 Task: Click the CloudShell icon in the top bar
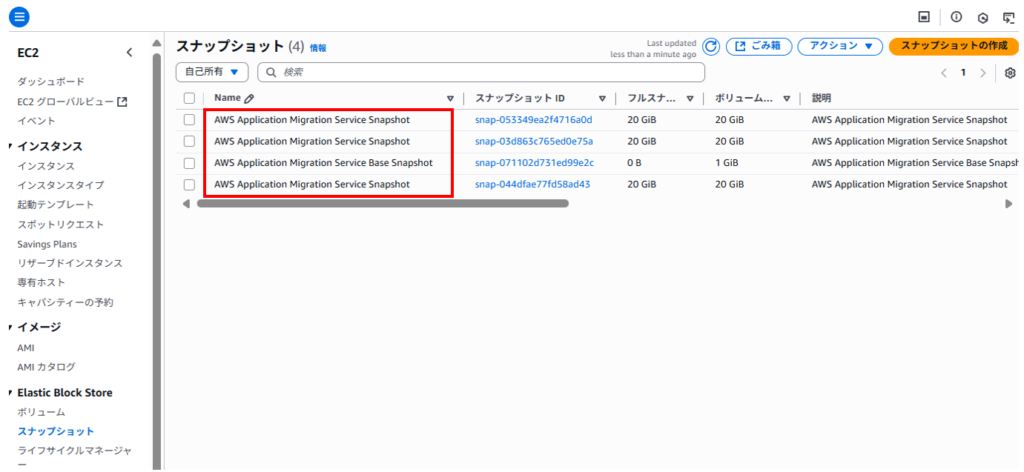924,17
